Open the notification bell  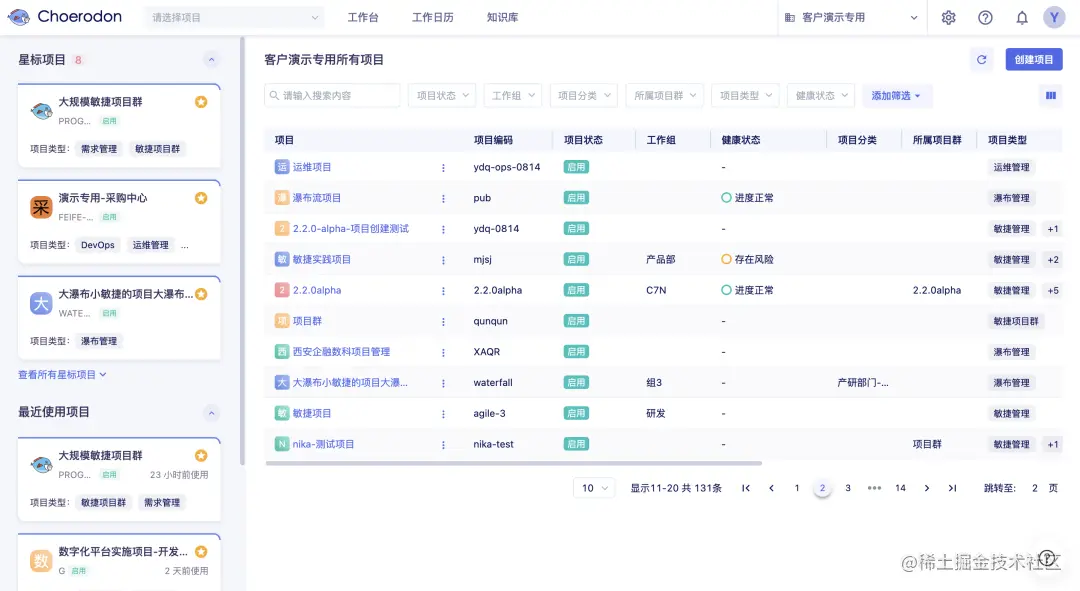1021,17
